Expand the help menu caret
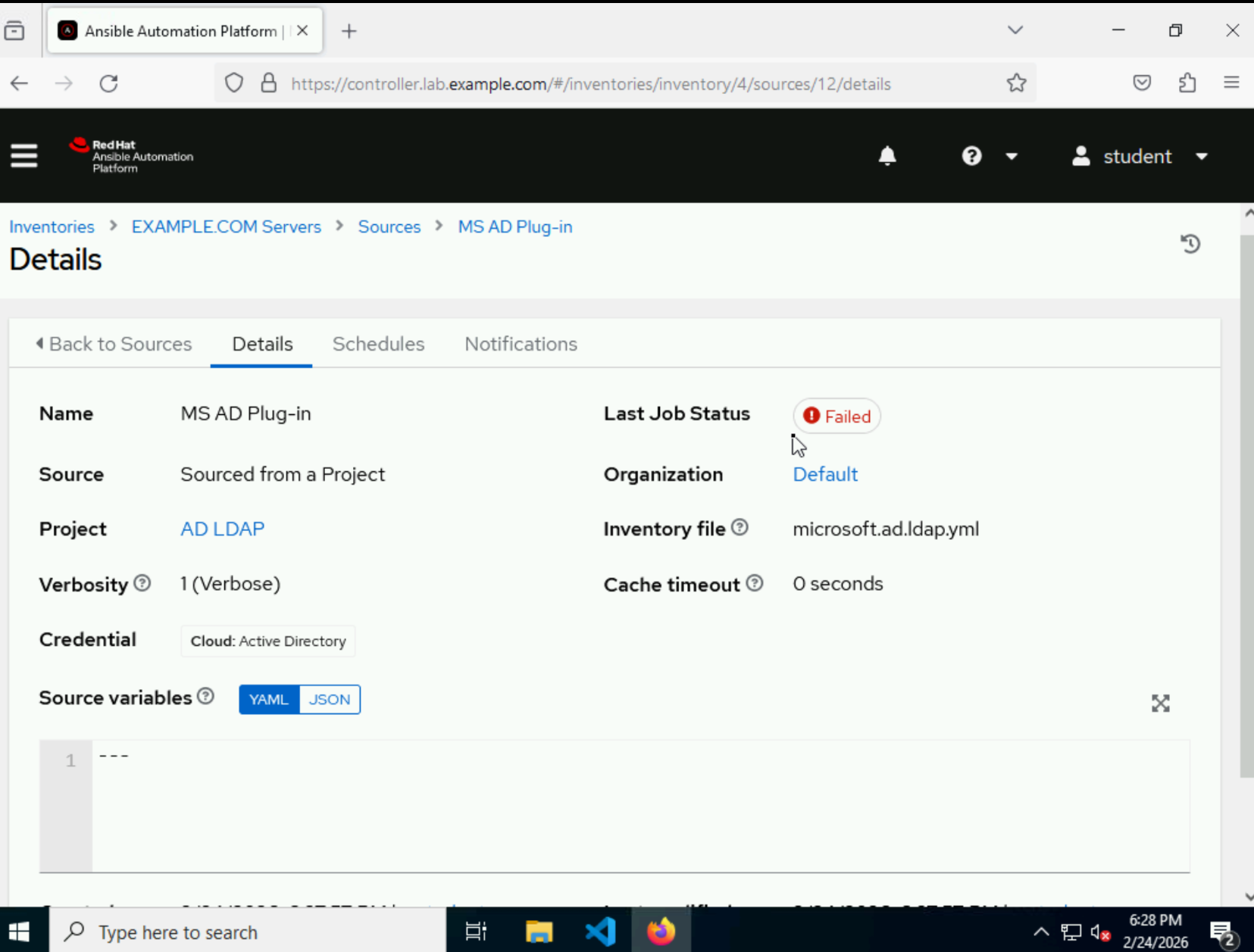 pyautogui.click(x=1012, y=156)
